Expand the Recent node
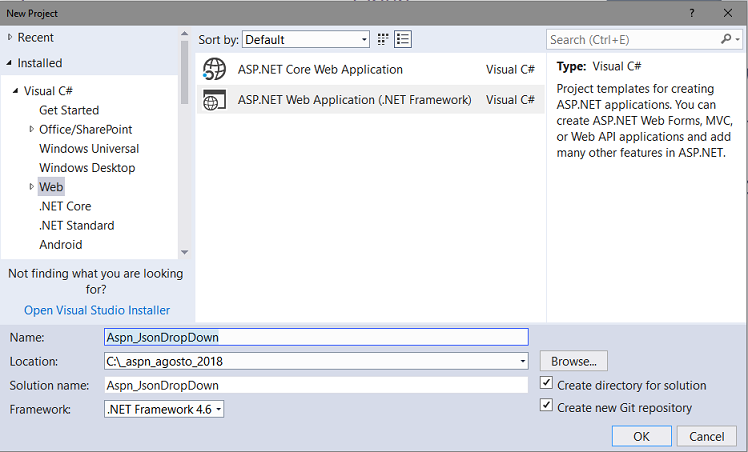The width and height of the screenshot is (748, 452). pos(10,37)
